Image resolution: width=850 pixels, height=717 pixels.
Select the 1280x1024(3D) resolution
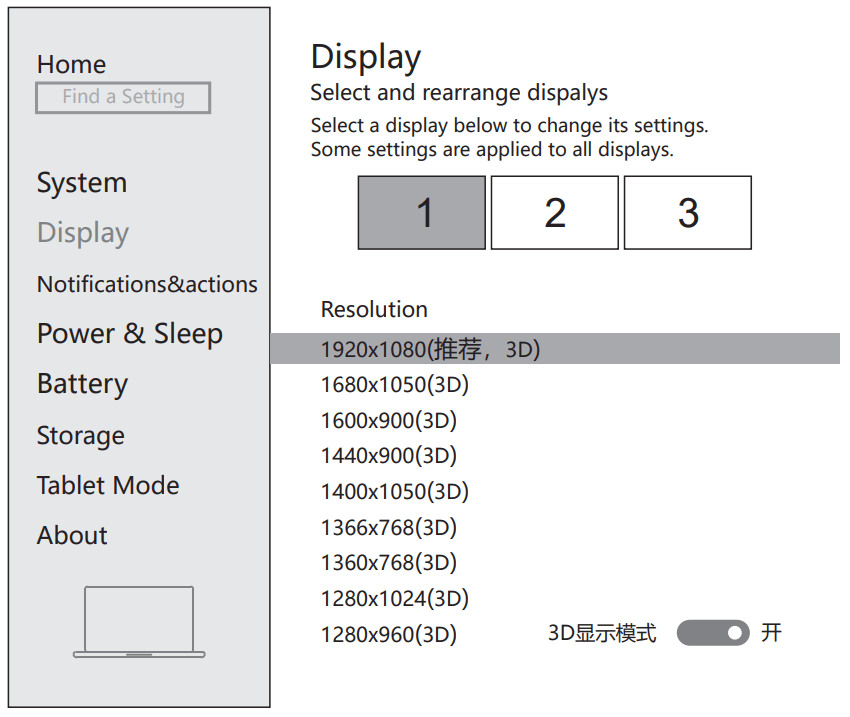[394, 598]
